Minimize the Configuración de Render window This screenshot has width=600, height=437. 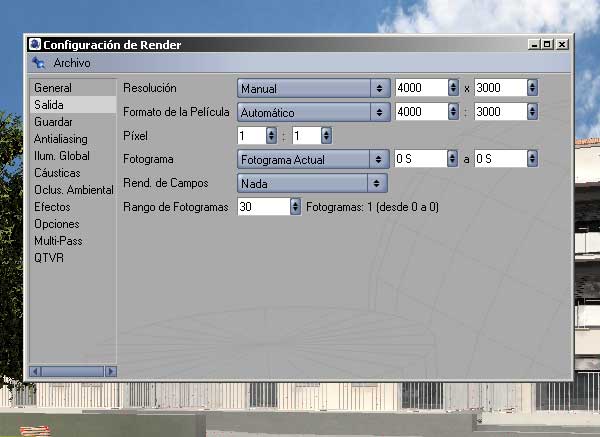tap(534, 44)
